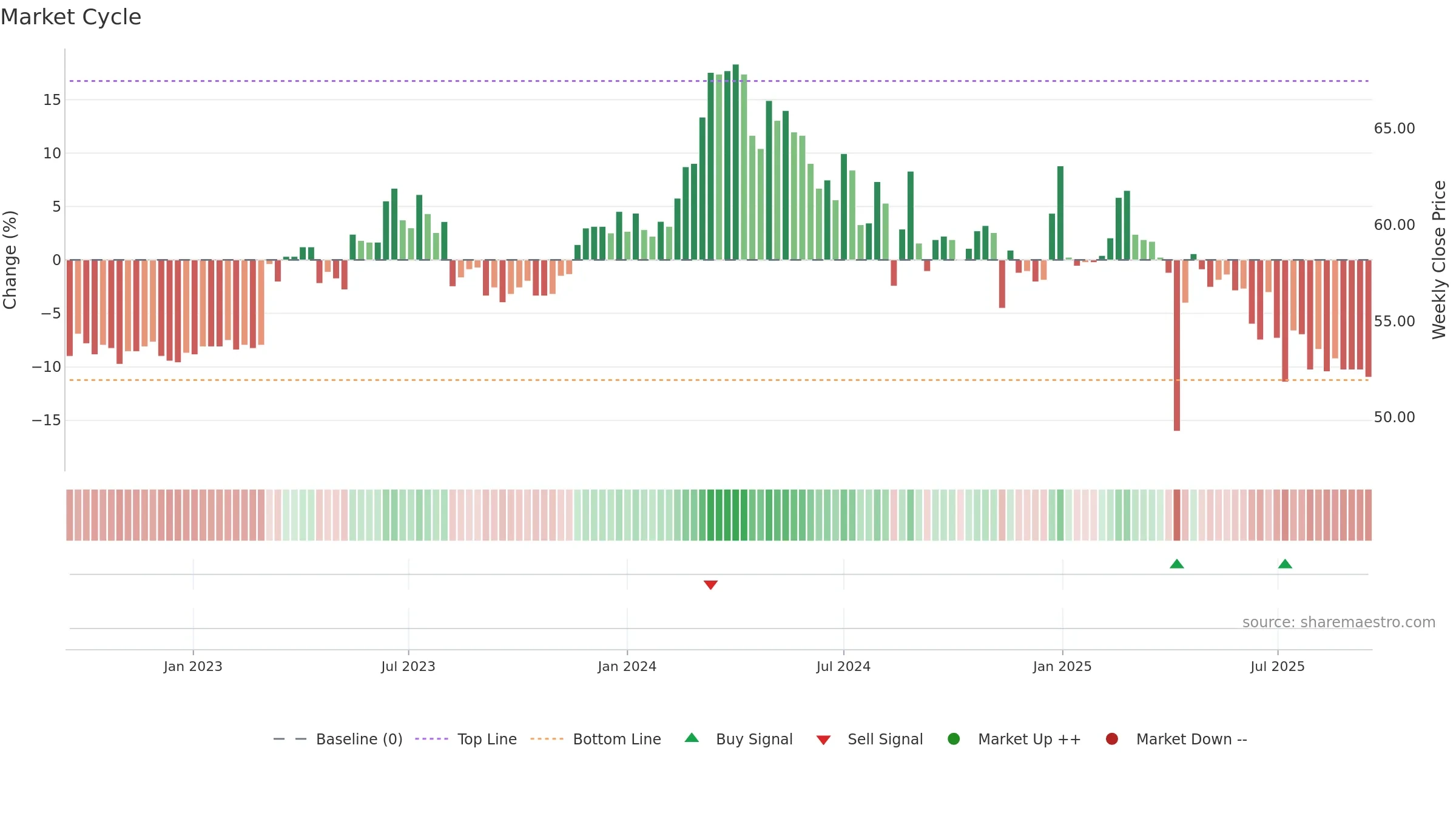Toggle the Sell Signal legend entry
The image size is (1456, 819).
(869, 739)
